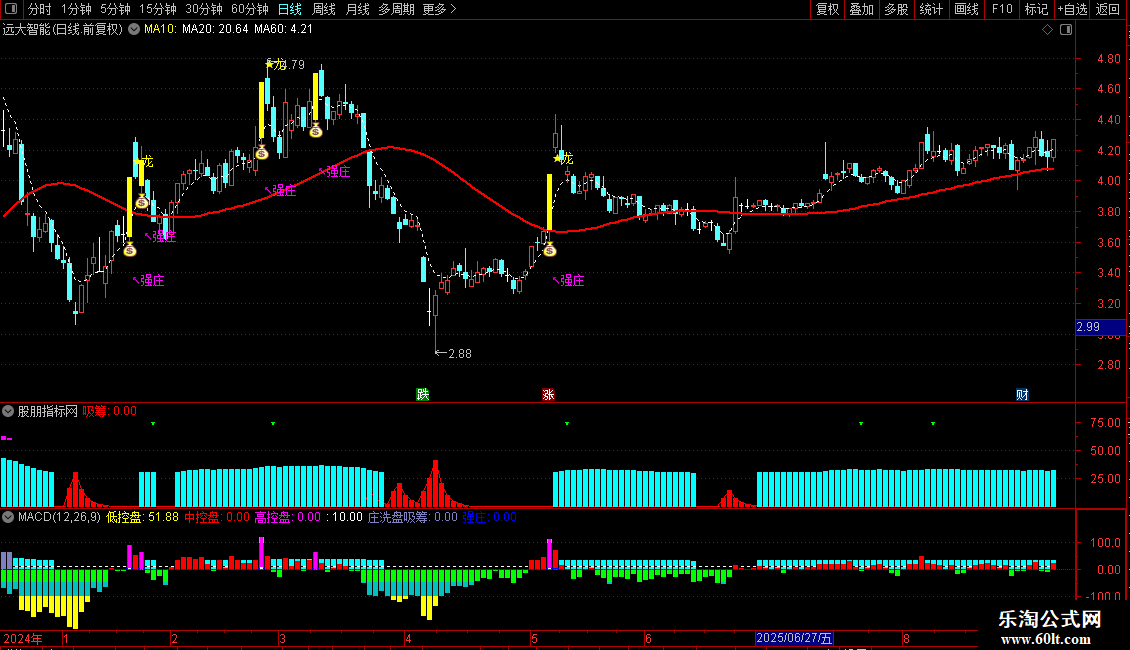Click the 低控盘: 51.88 indicator value
The width and height of the screenshot is (1130, 650).
tap(142, 517)
